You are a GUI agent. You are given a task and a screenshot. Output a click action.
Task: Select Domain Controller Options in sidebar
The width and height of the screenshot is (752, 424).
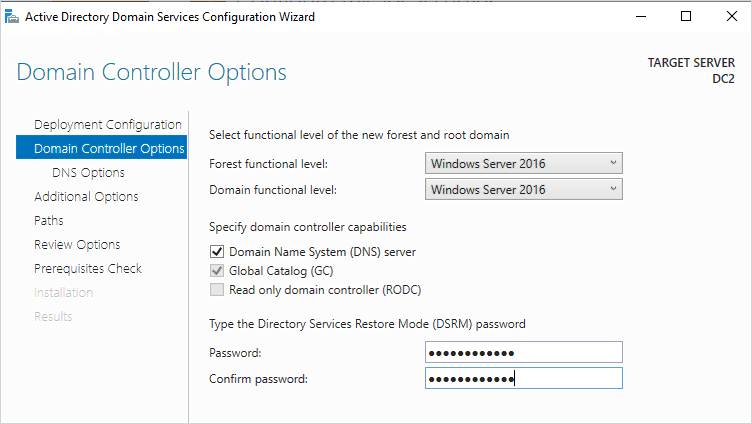101,147
